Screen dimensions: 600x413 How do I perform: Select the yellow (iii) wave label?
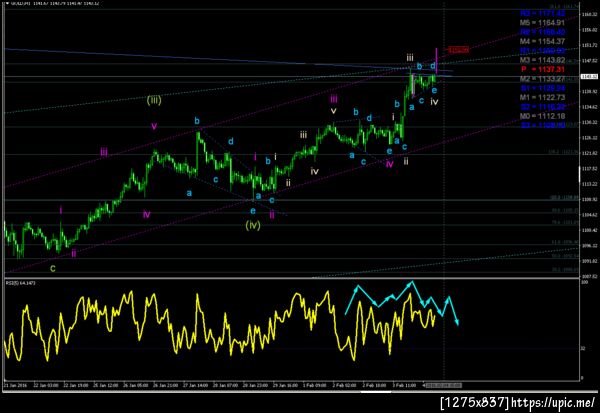[154, 100]
